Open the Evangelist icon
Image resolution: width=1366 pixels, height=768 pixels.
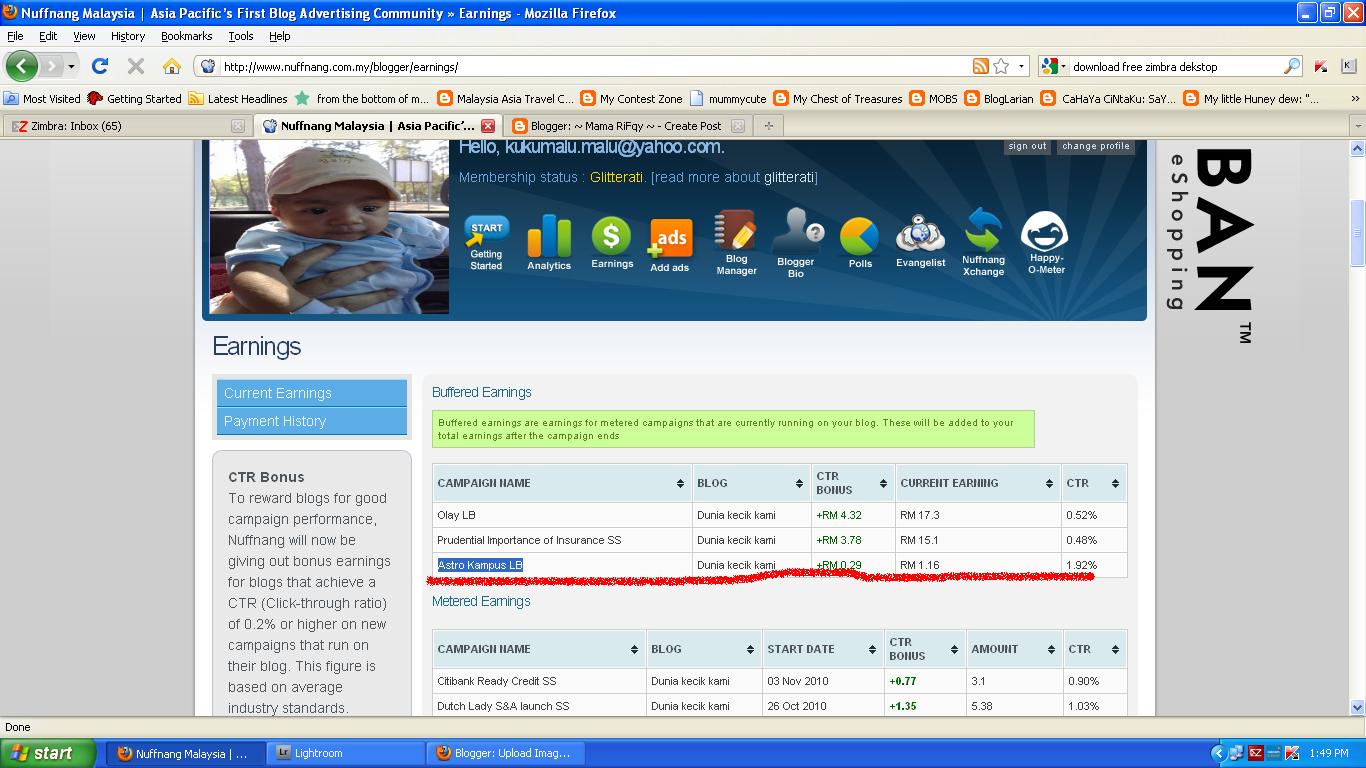click(x=920, y=241)
